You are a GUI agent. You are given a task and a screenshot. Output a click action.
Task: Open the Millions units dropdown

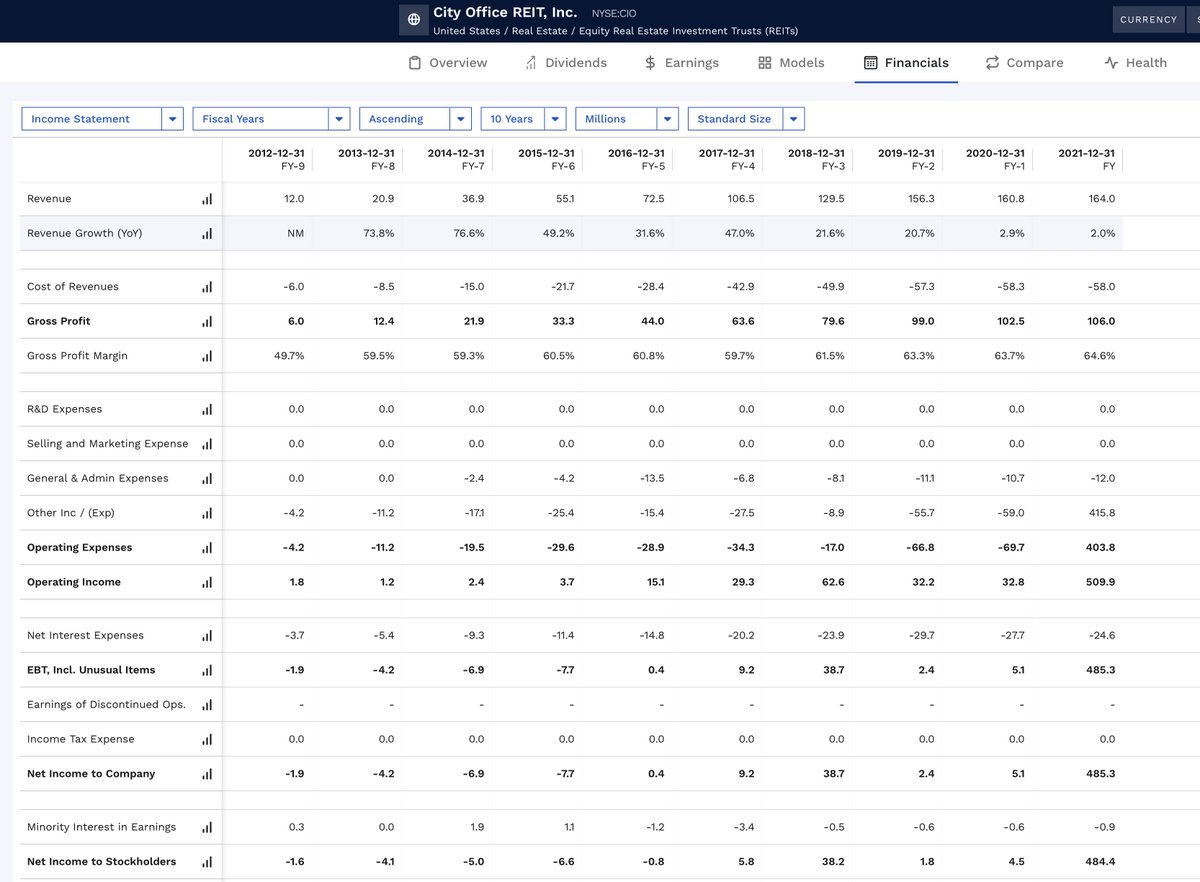[x=627, y=119]
